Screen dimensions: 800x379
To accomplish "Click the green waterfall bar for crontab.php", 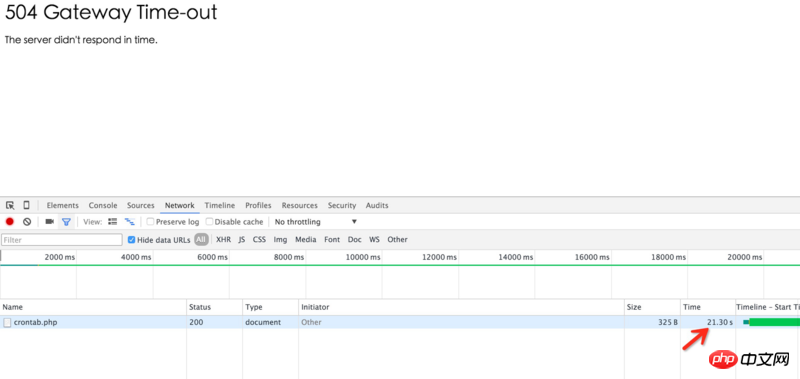I will pyautogui.click(x=774, y=322).
